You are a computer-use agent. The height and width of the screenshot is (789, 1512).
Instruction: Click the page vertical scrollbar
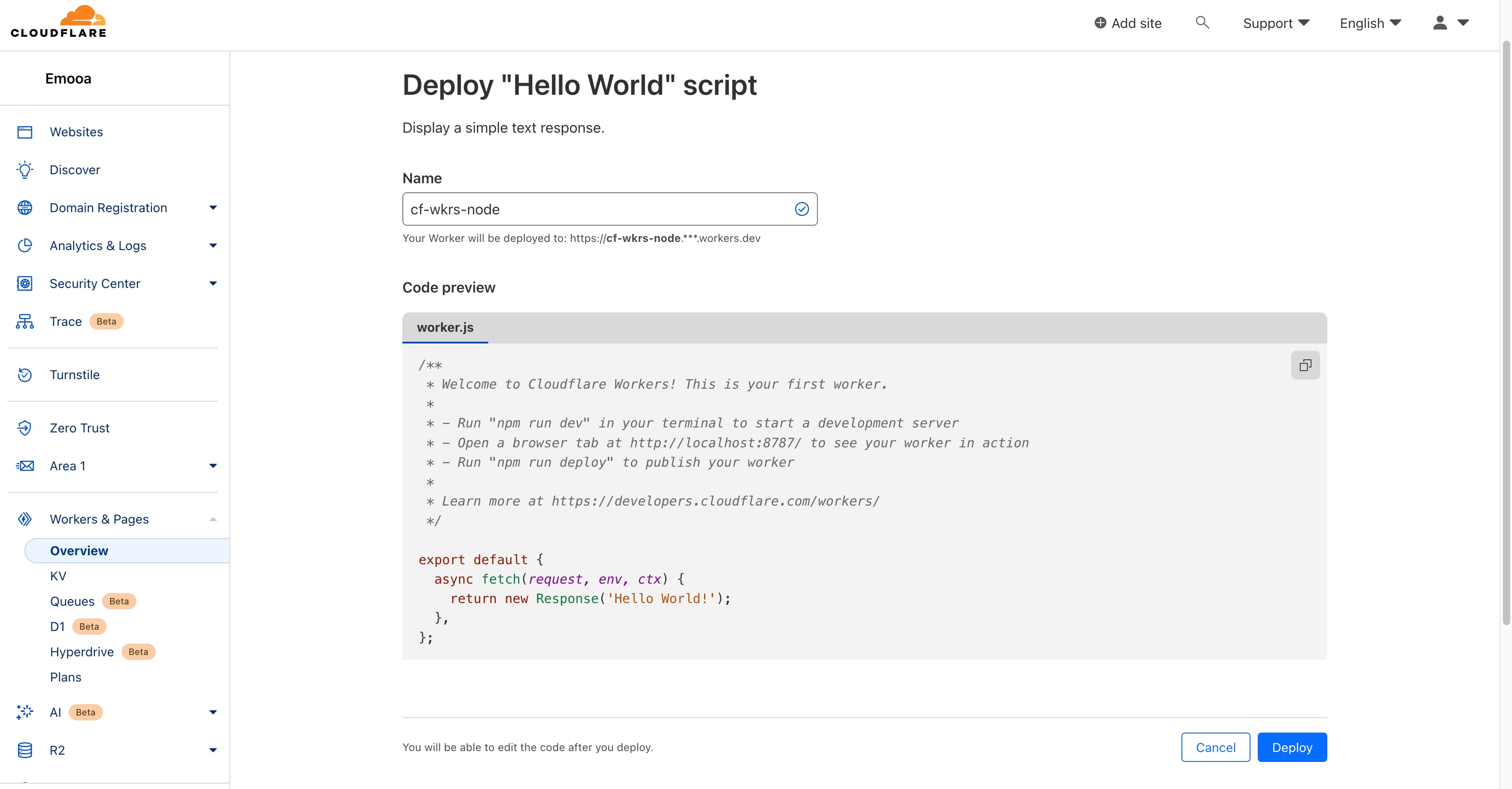[x=1506, y=333]
